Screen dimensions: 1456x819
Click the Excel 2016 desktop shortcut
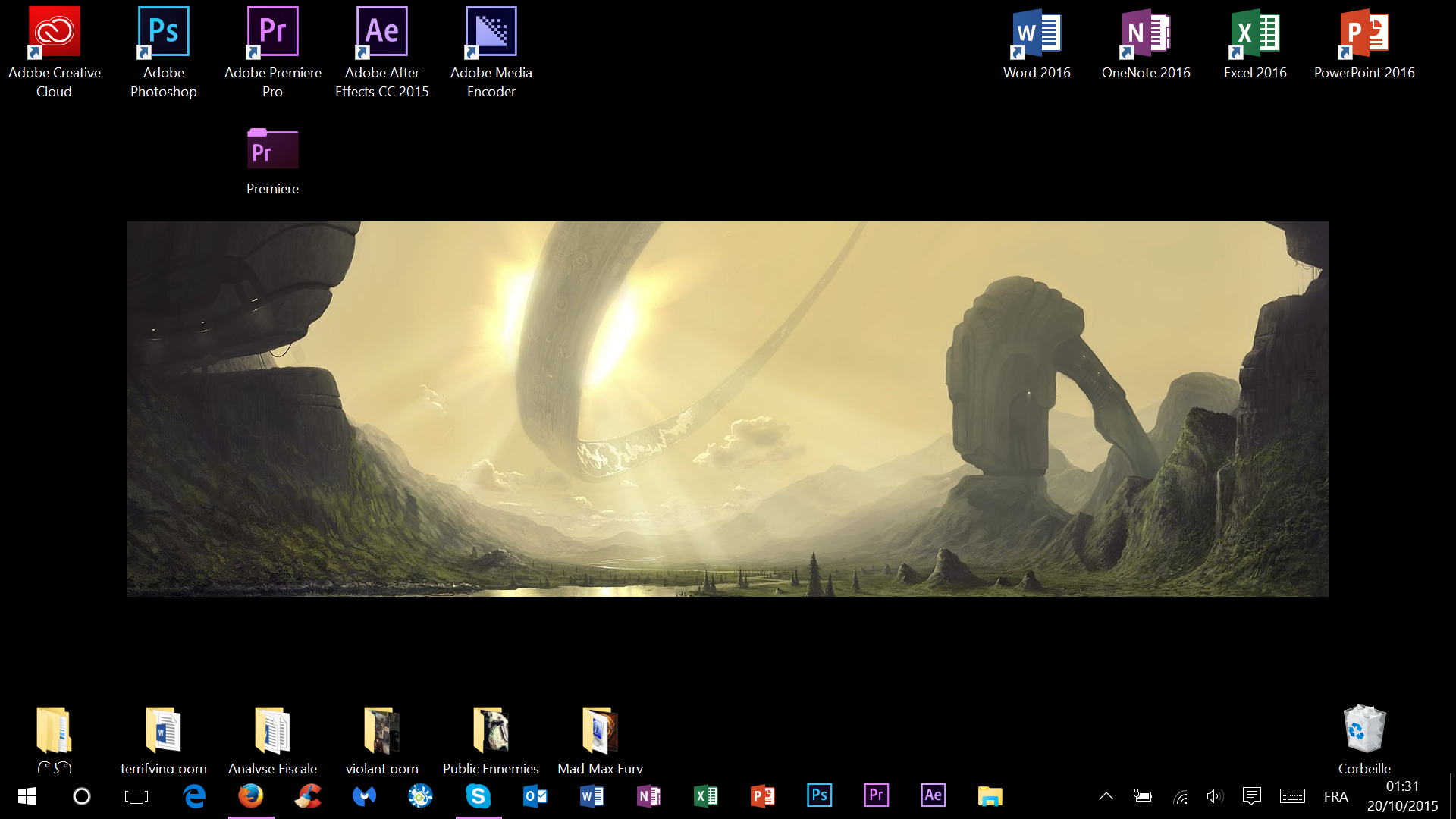pos(1255,44)
